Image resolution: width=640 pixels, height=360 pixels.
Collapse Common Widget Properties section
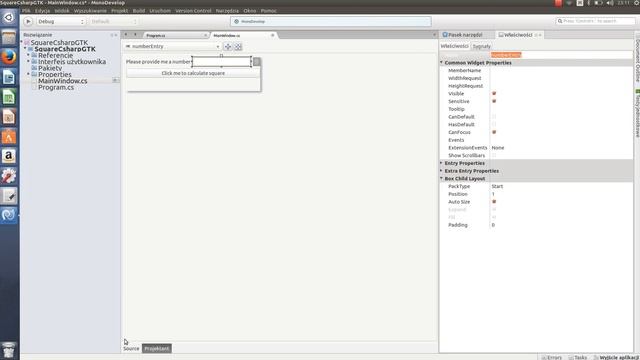[441, 62]
